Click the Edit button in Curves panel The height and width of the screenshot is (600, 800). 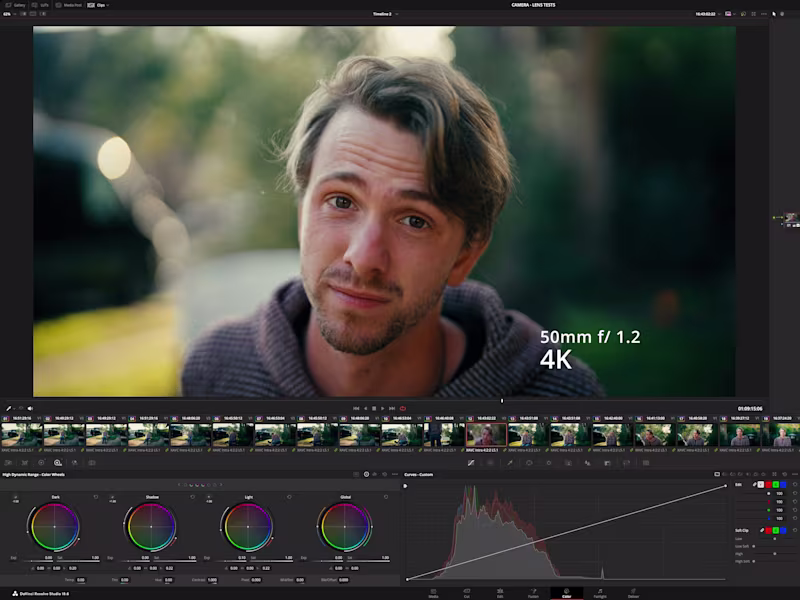click(738, 485)
